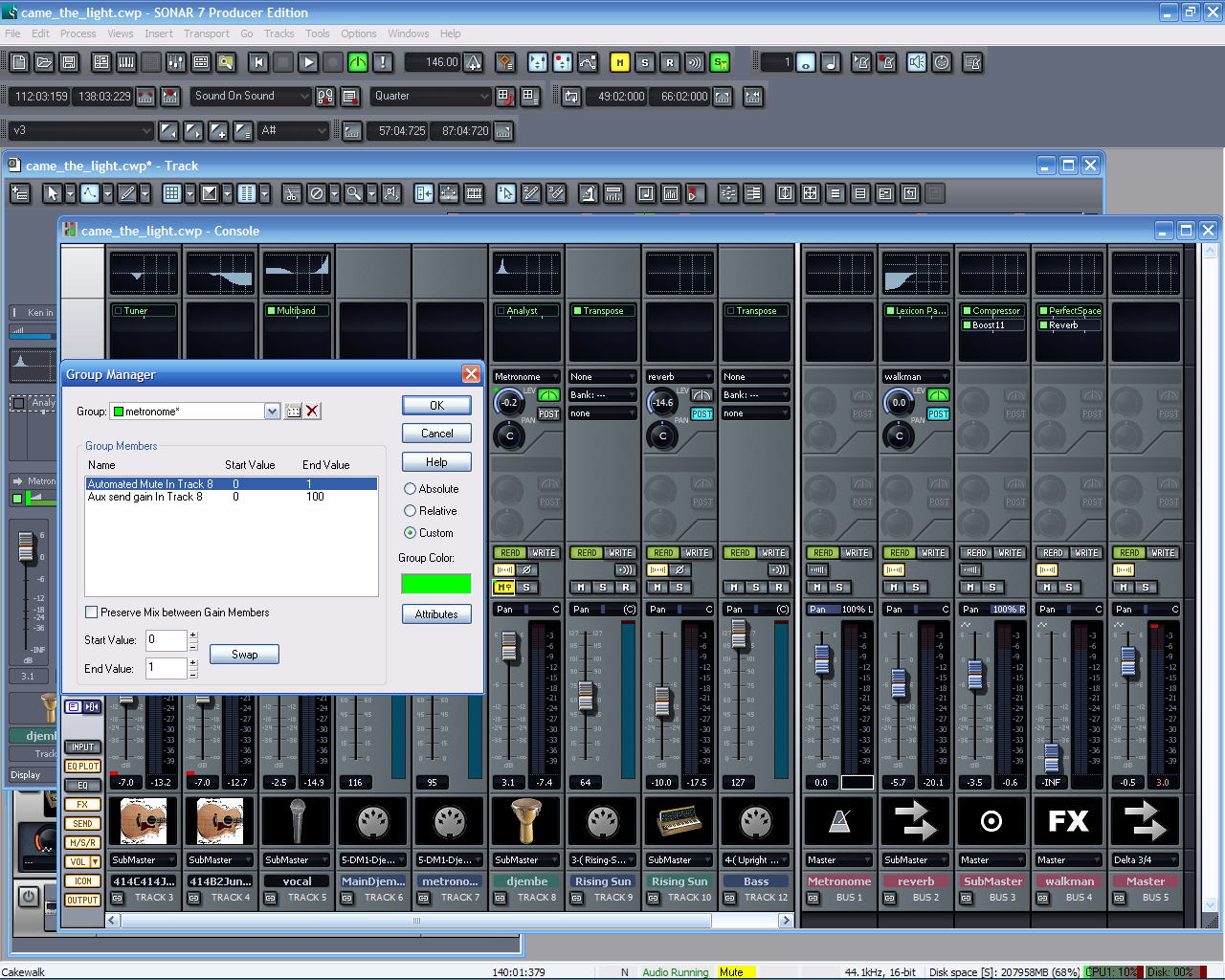This screenshot has height=980, width=1225.
Task: Select the Absolute radio option
Action: pos(410,489)
